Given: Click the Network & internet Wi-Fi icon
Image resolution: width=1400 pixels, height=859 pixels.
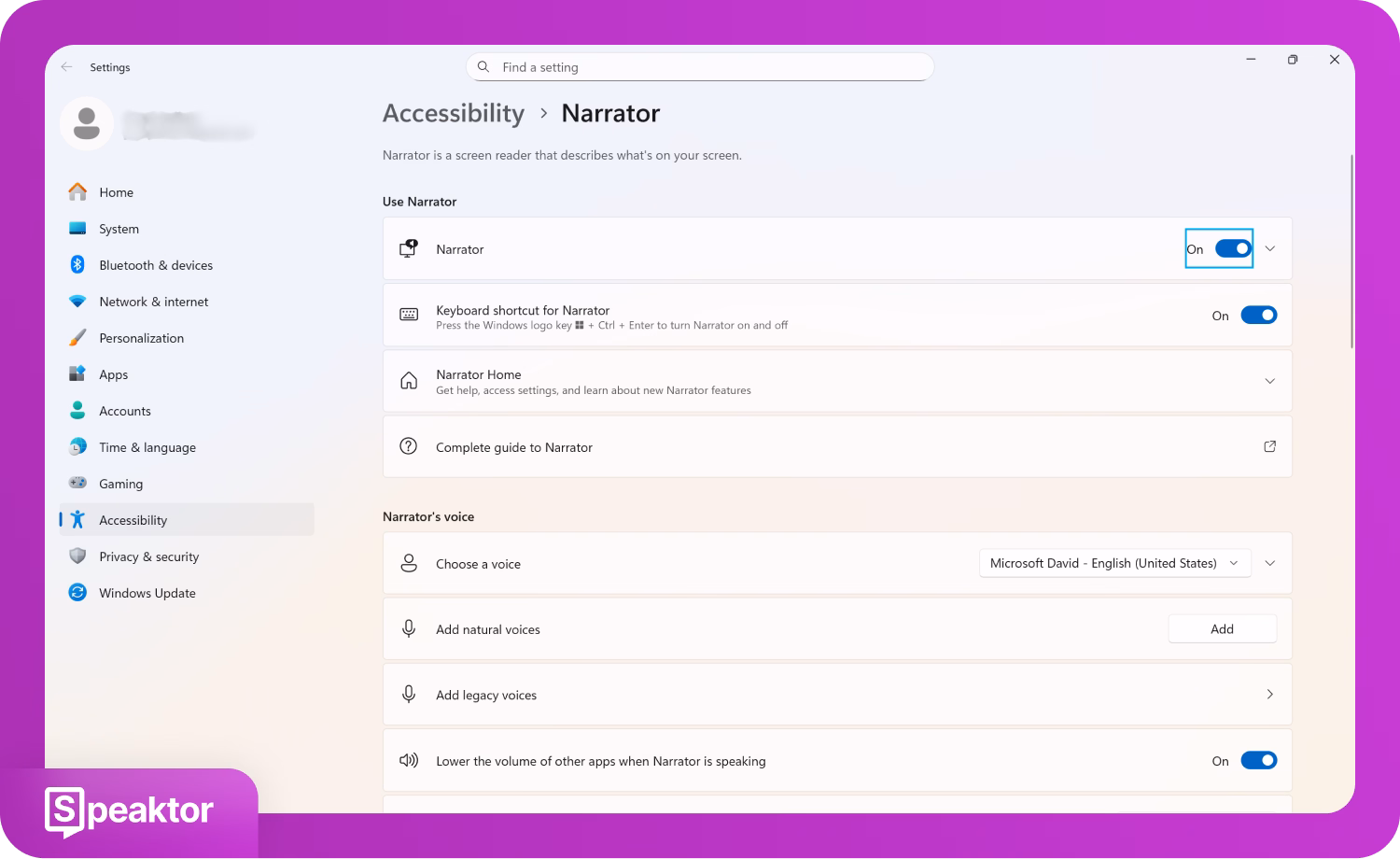Looking at the screenshot, I should point(77,302).
